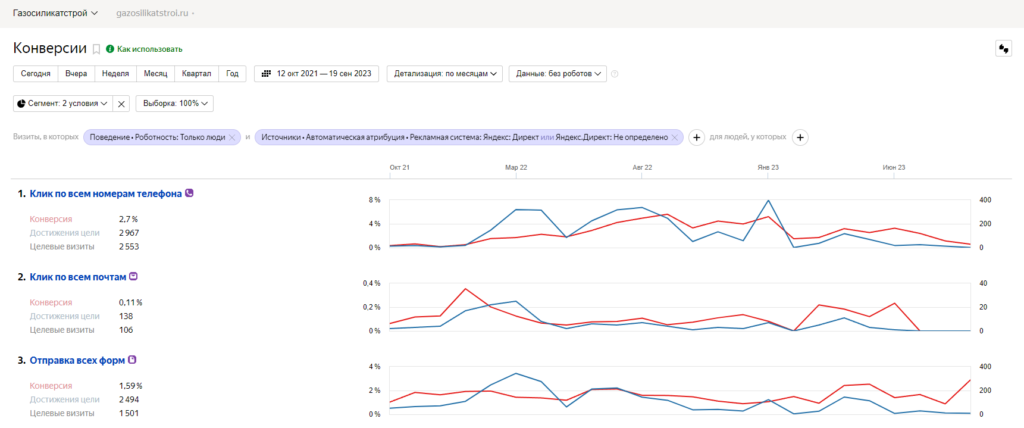
Task: Open the Выборка: 100% dropdown
Action: [174, 103]
